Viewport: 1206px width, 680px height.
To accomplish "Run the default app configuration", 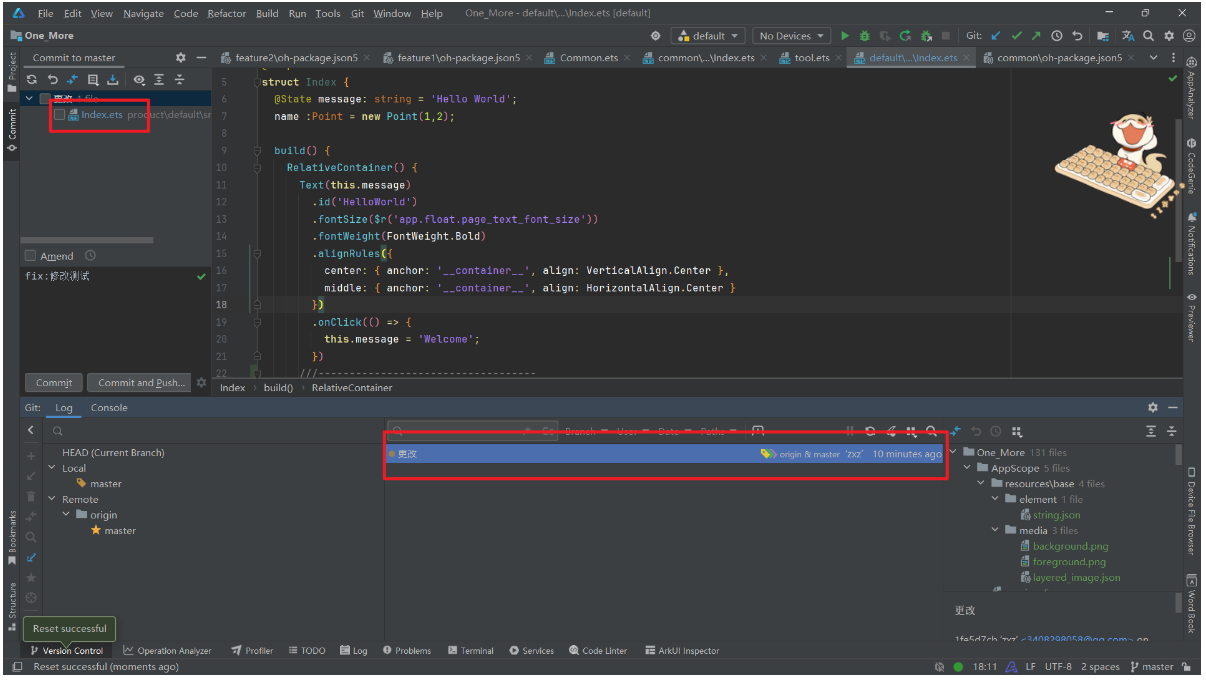I will pyautogui.click(x=845, y=35).
